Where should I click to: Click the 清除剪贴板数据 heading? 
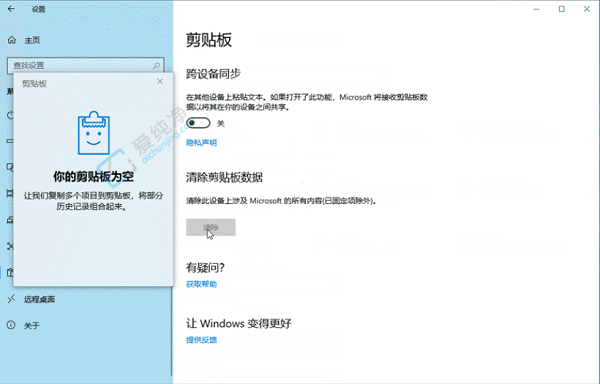[x=224, y=177]
